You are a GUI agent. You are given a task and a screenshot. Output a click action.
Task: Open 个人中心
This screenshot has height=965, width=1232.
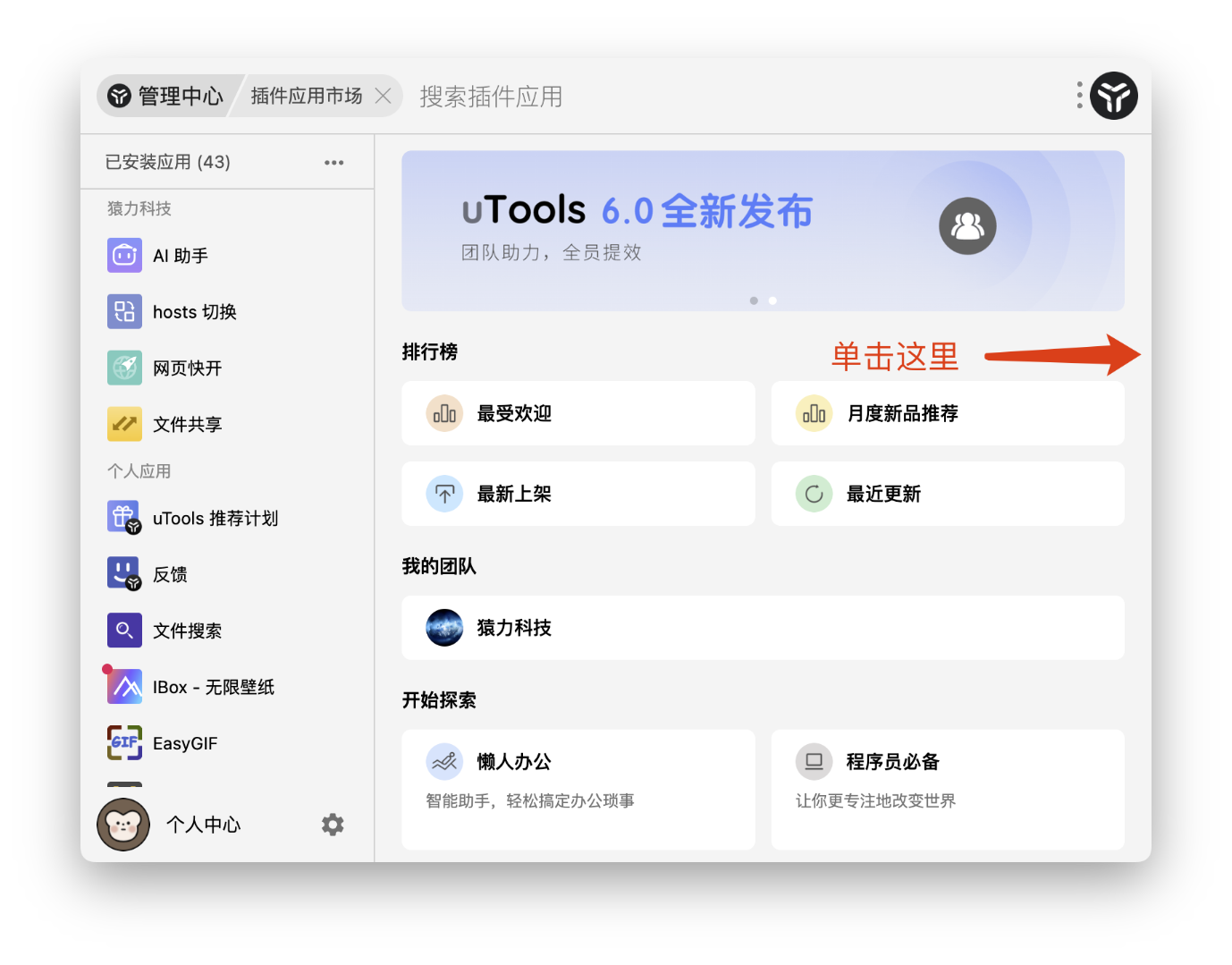click(204, 825)
